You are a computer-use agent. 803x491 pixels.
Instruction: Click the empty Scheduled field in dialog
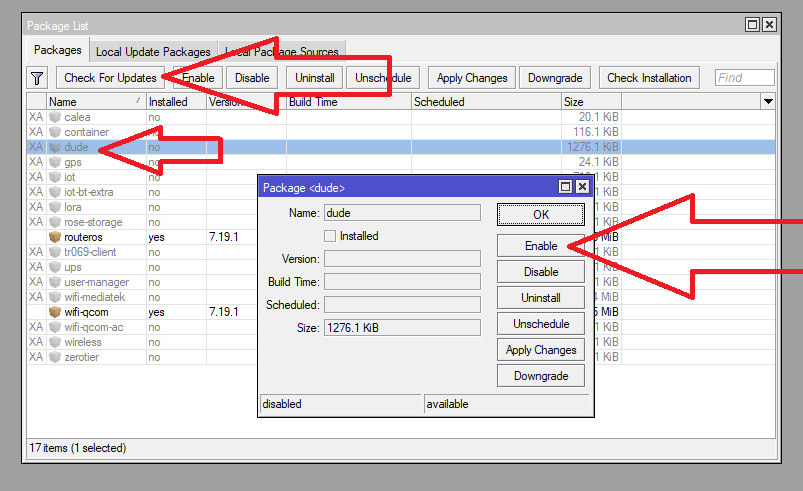[x=402, y=305]
